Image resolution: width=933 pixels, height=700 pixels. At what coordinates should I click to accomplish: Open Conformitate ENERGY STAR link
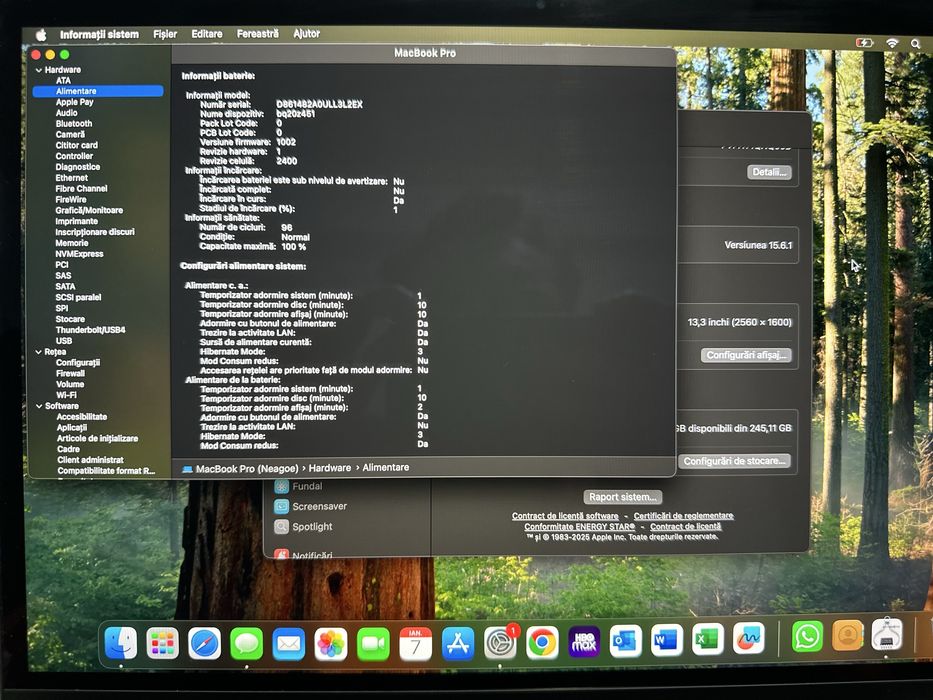click(x=580, y=527)
